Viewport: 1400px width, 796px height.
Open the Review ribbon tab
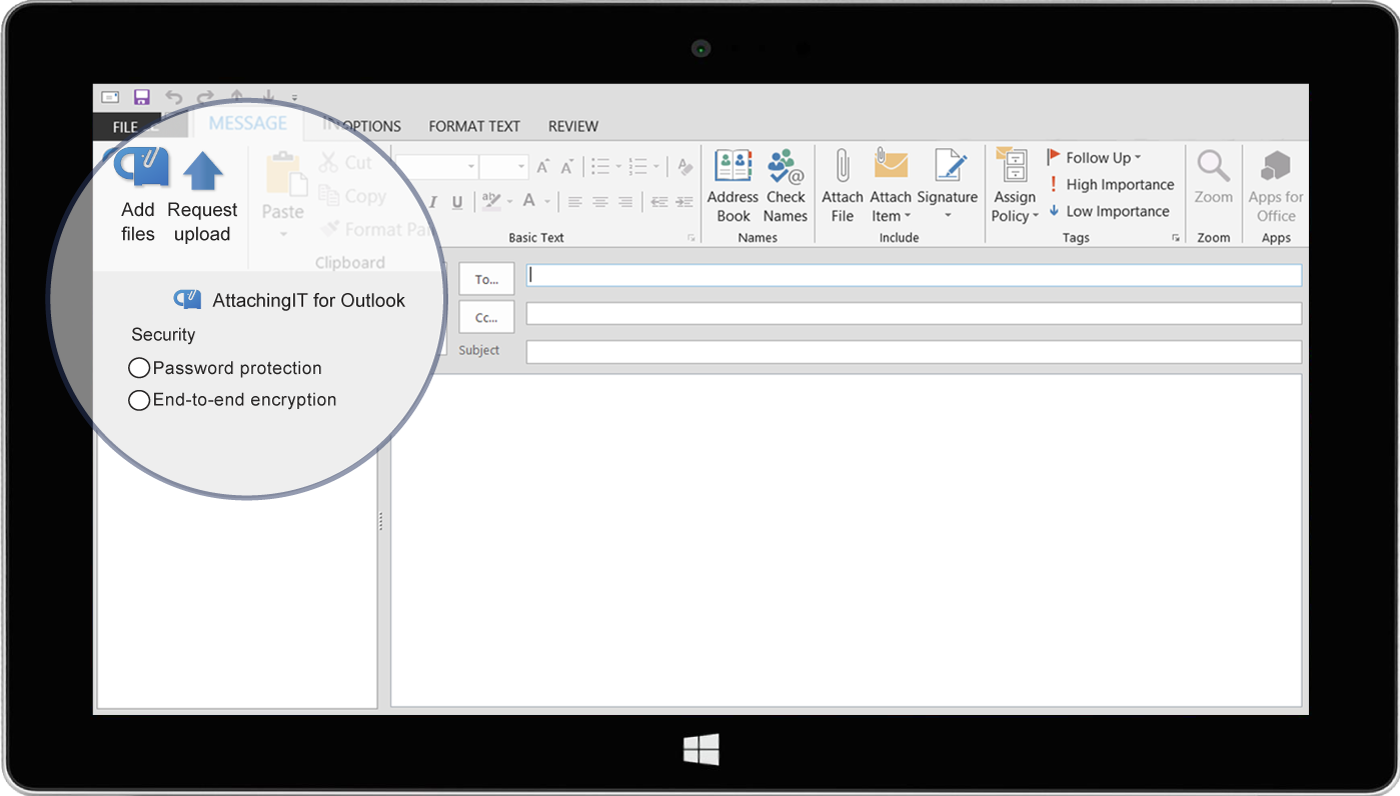click(x=573, y=126)
